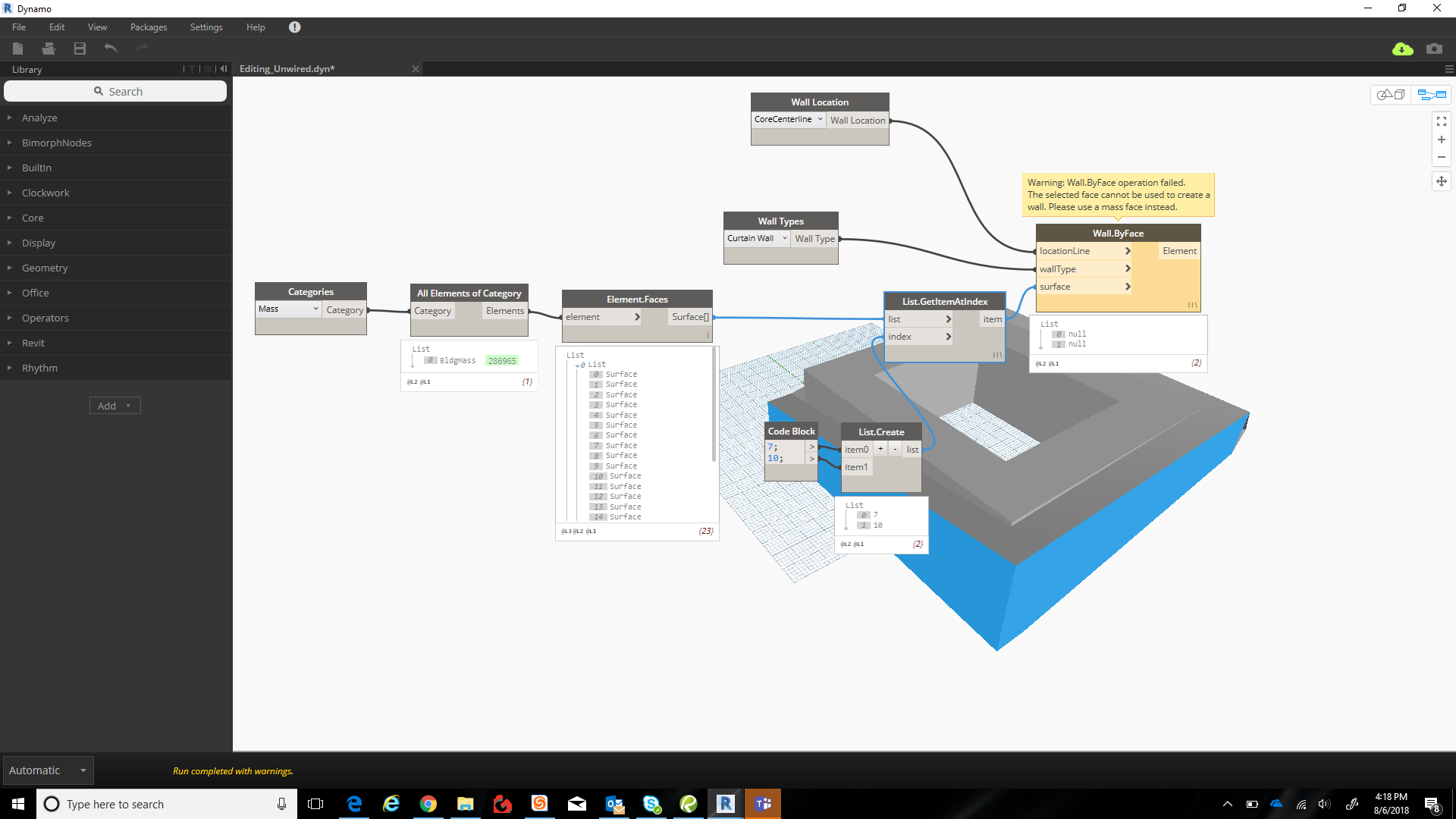Zoom in with the plus icon
Image resolution: width=1456 pixels, height=819 pixels.
coord(1442,140)
